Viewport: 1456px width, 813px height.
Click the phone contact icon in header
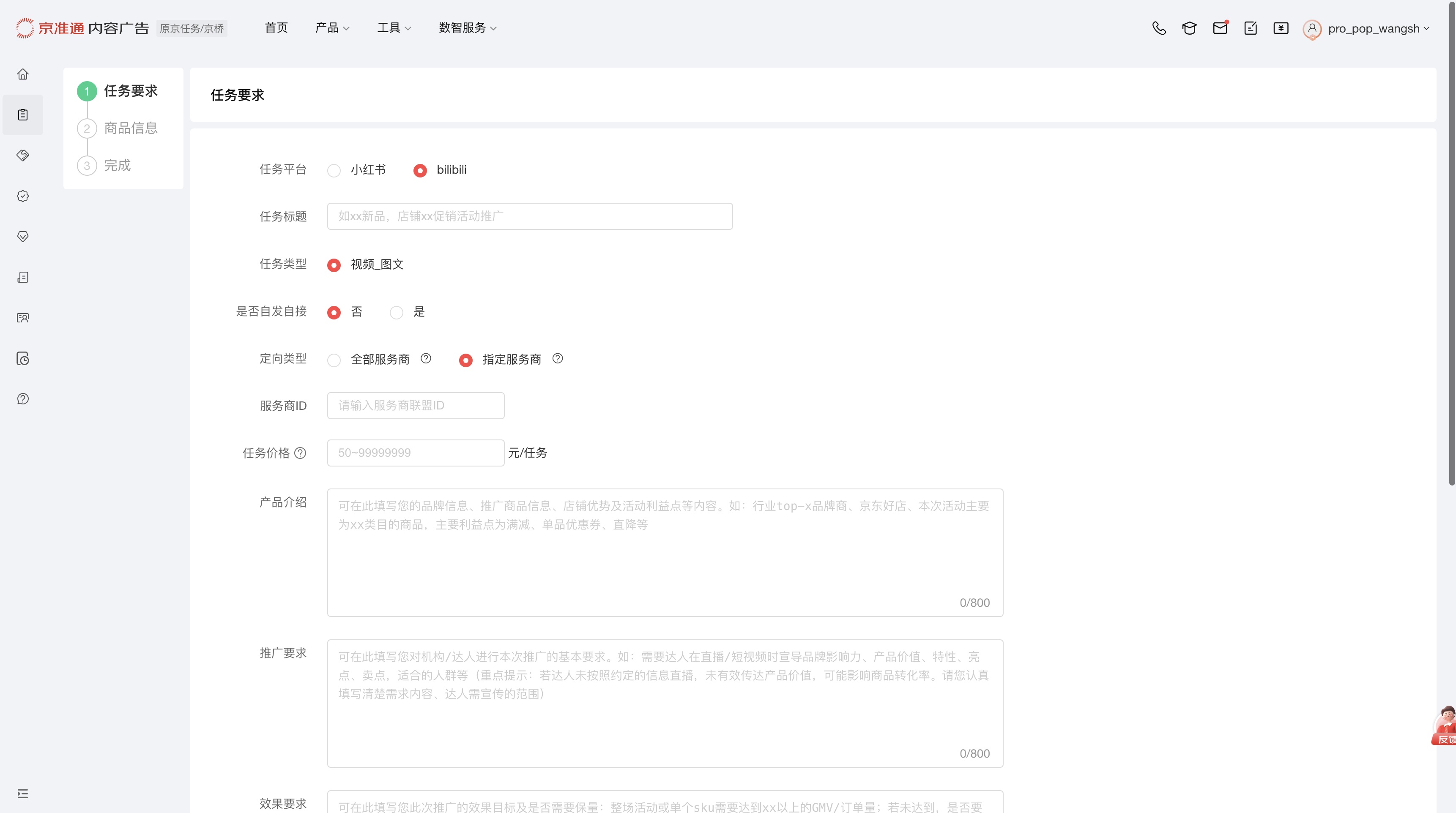(x=1159, y=28)
